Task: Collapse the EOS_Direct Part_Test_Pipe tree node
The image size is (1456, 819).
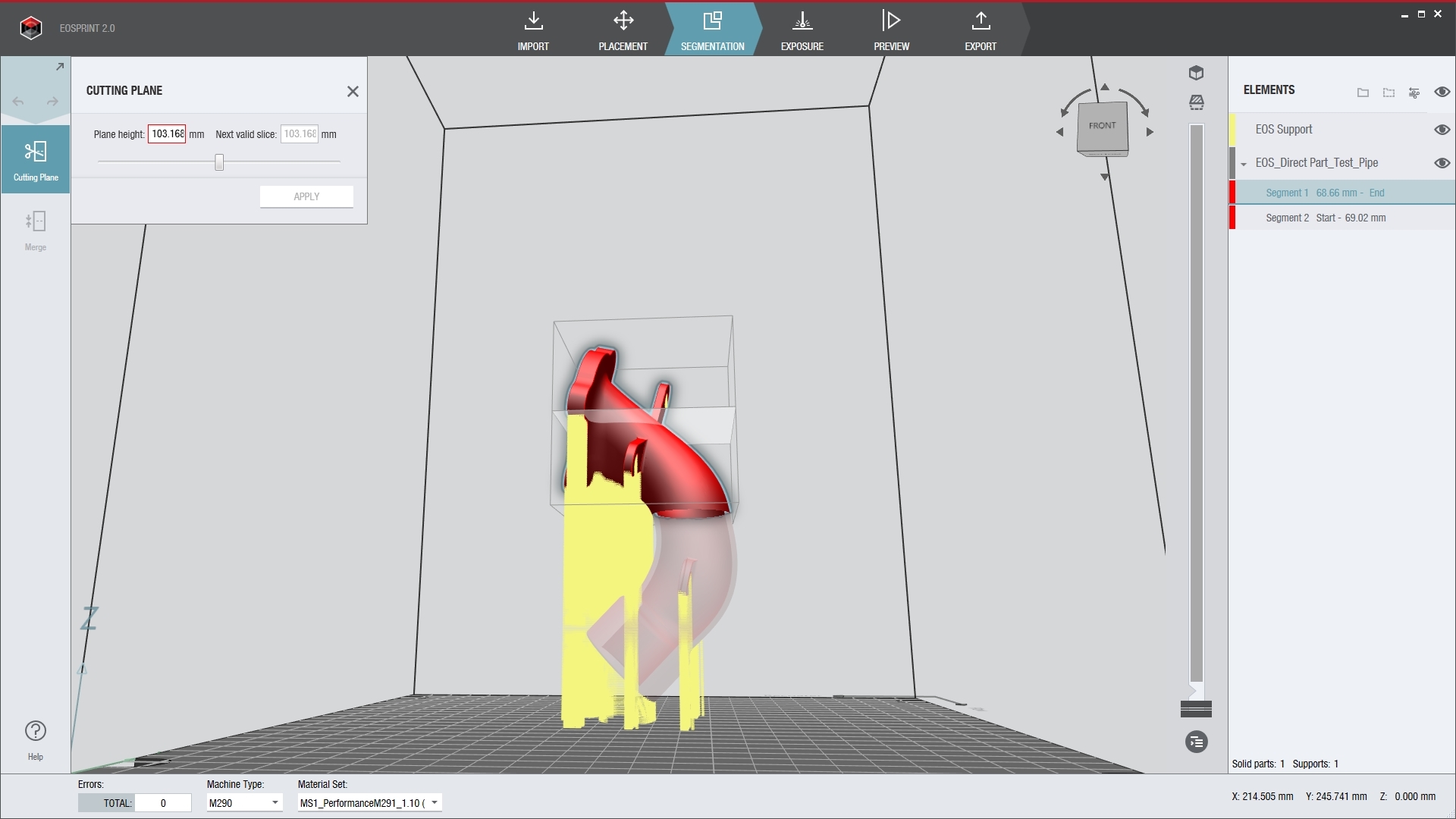Action: pyautogui.click(x=1244, y=164)
